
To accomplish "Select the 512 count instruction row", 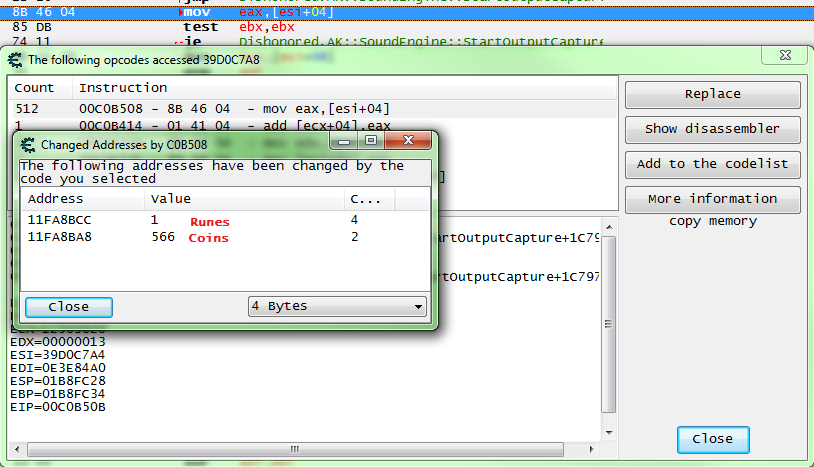I will coord(313,109).
